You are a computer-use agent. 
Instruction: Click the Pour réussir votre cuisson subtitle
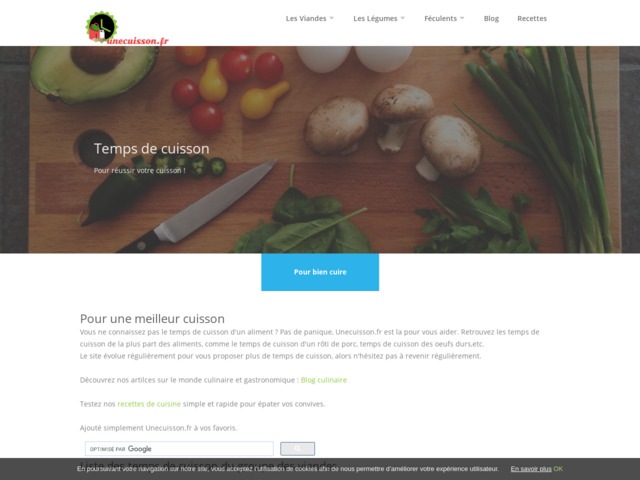pos(140,170)
